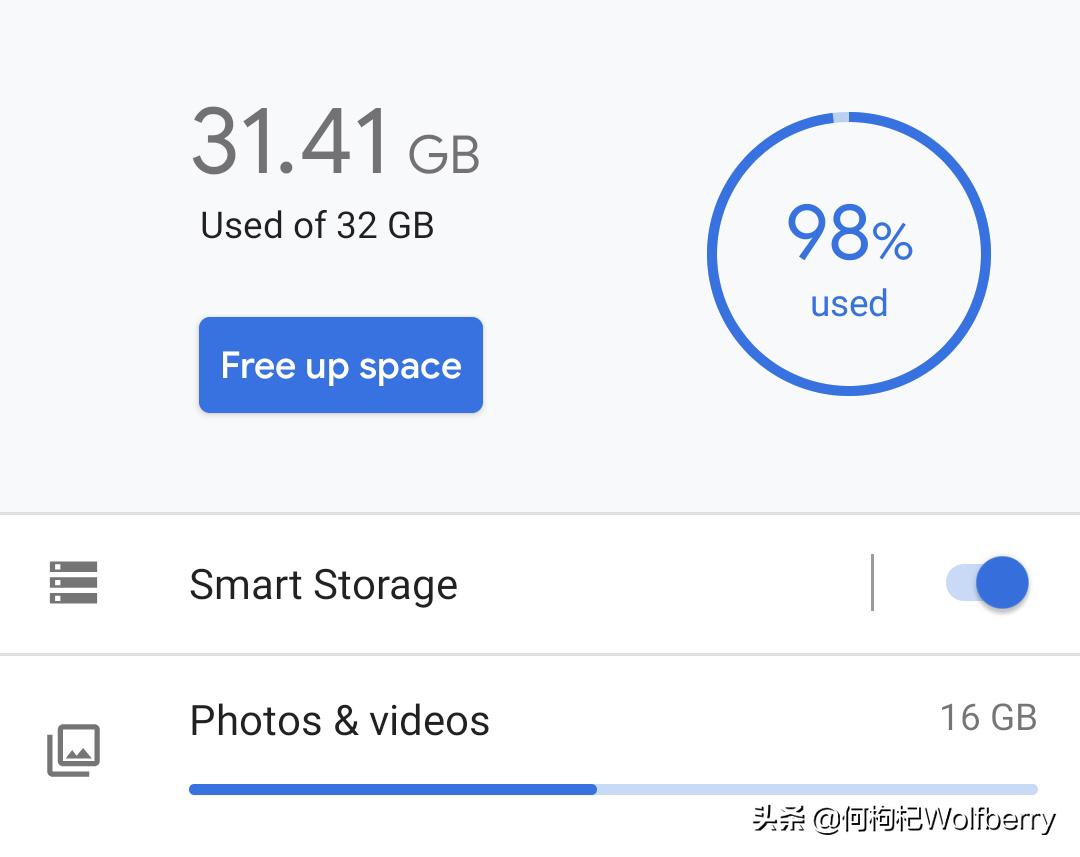
Task: Tap the Smart Storage stacked-drives icon
Action: (74, 583)
